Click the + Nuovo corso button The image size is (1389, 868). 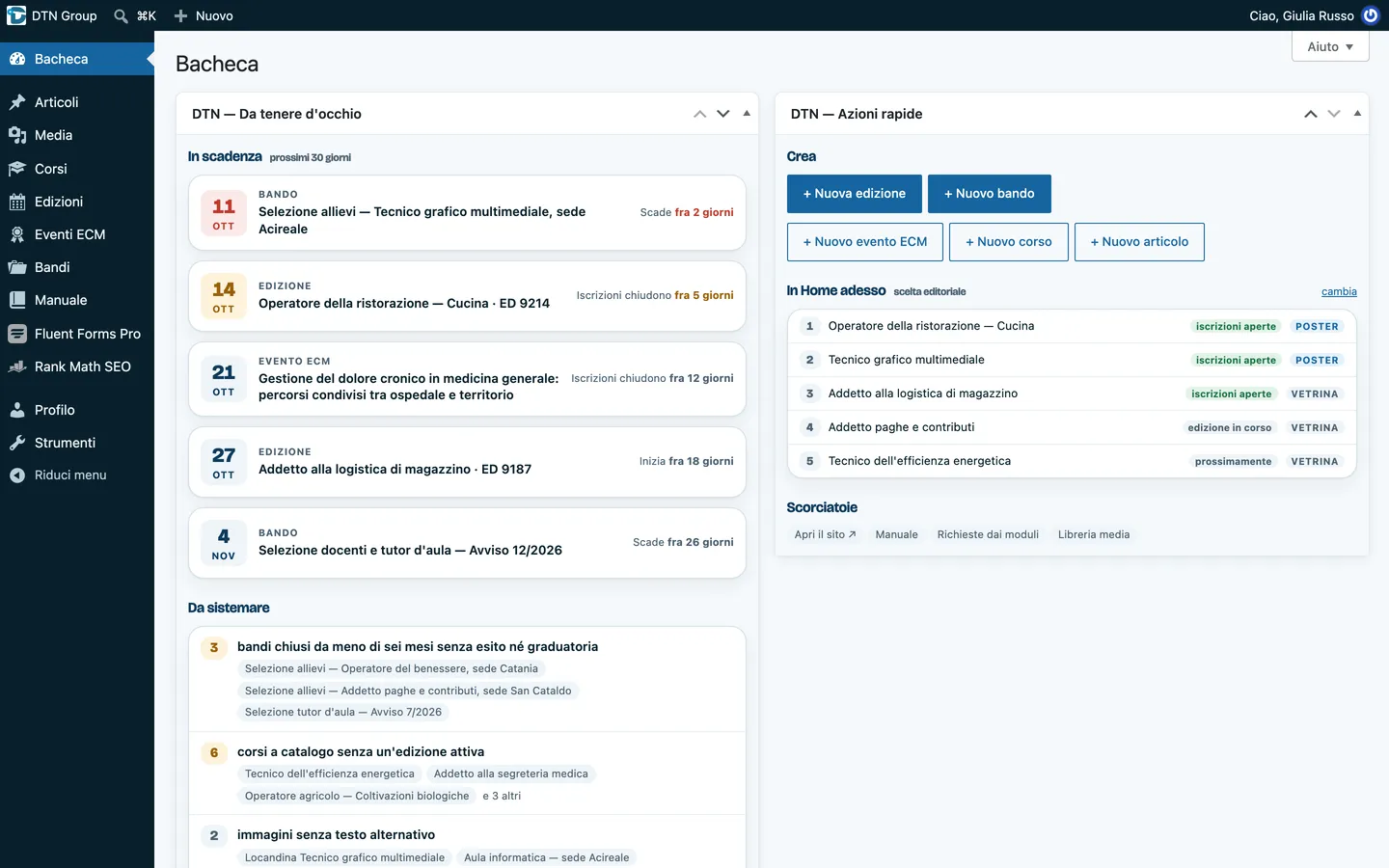[x=1009, y=242]
